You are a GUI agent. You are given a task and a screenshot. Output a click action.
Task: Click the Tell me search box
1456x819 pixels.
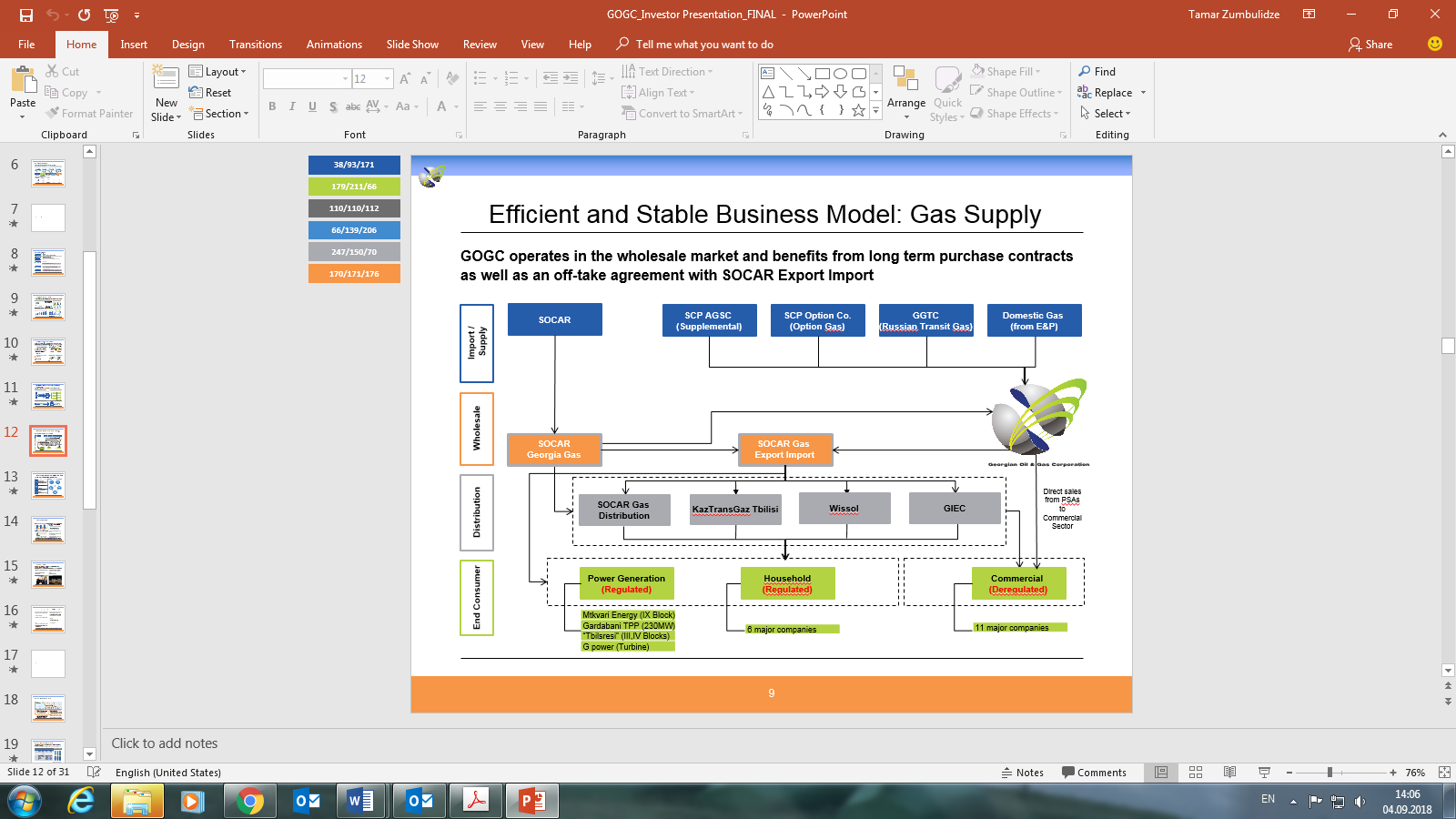click(695, 45)
